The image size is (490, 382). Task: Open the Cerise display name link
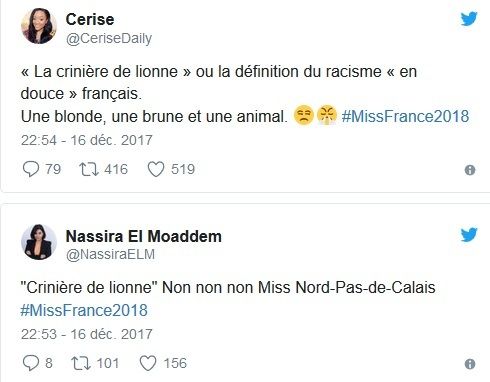point(90,19)
